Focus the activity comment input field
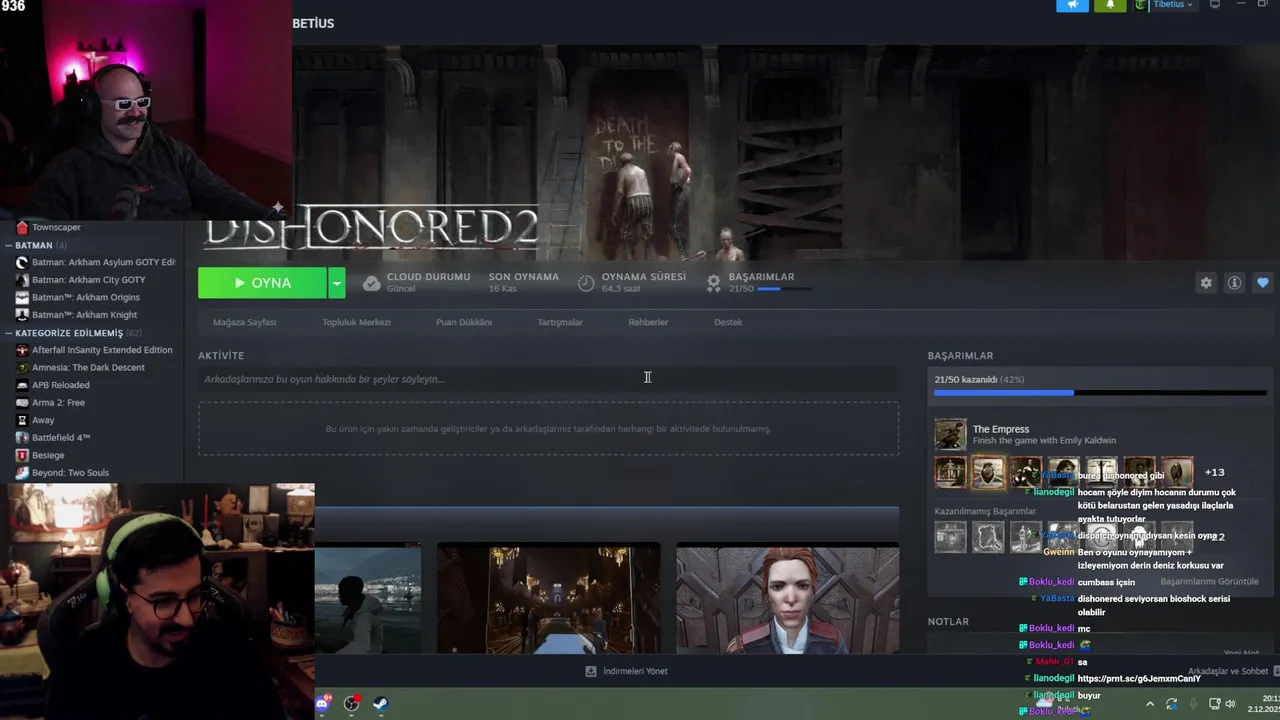The height and width of the screenshot is (720, 1280). click(x=548, y=379)
